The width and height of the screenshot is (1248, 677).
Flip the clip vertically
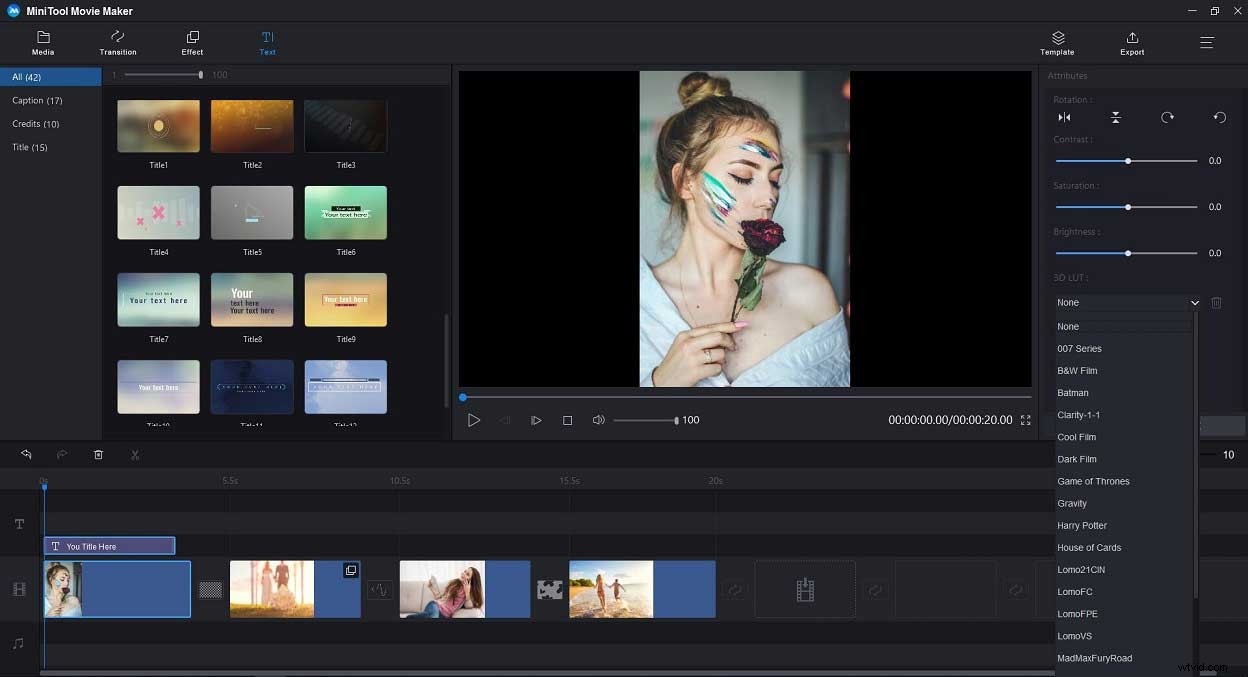[x=1116, y=117]
